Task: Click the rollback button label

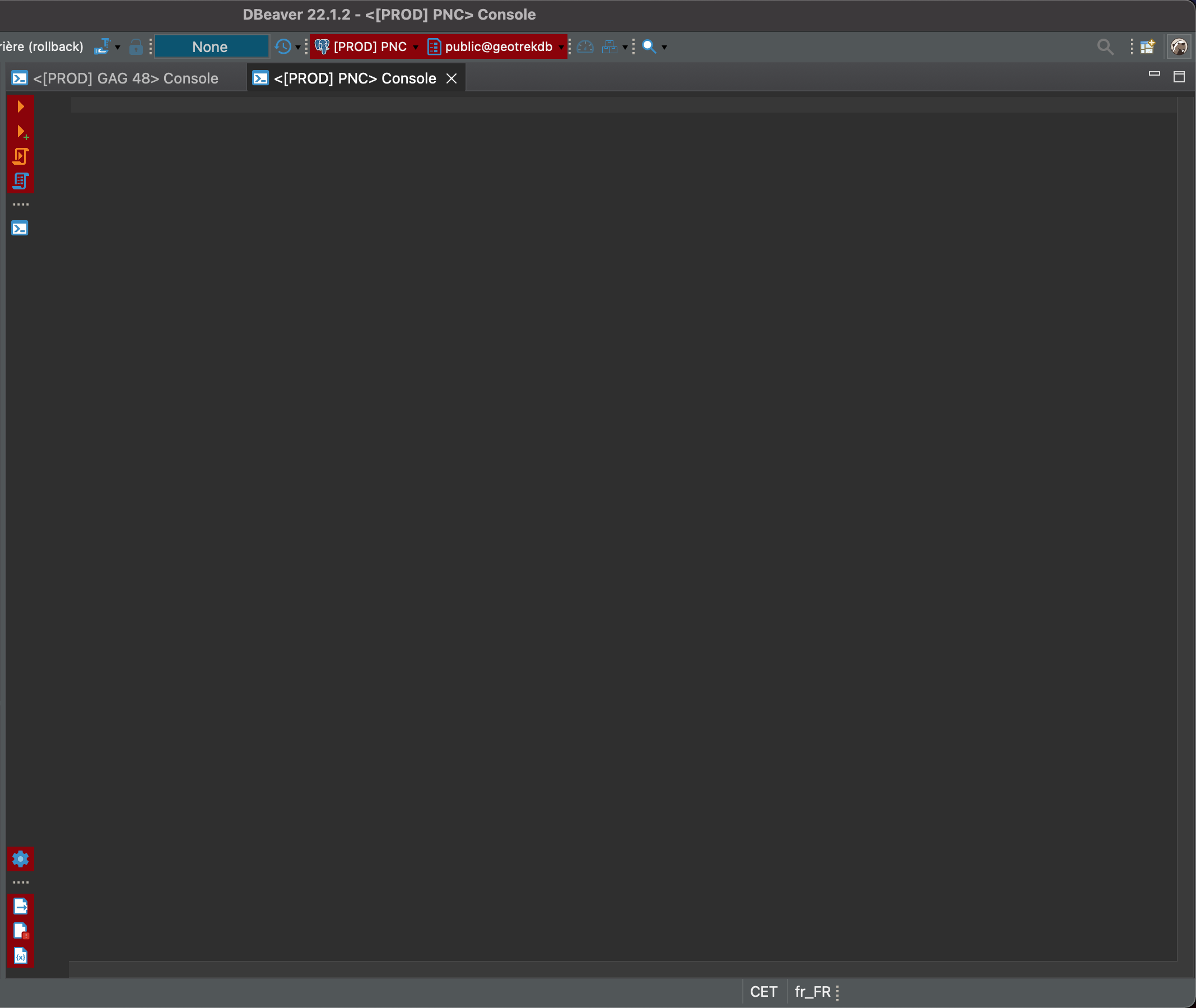Action: point(41,47)
